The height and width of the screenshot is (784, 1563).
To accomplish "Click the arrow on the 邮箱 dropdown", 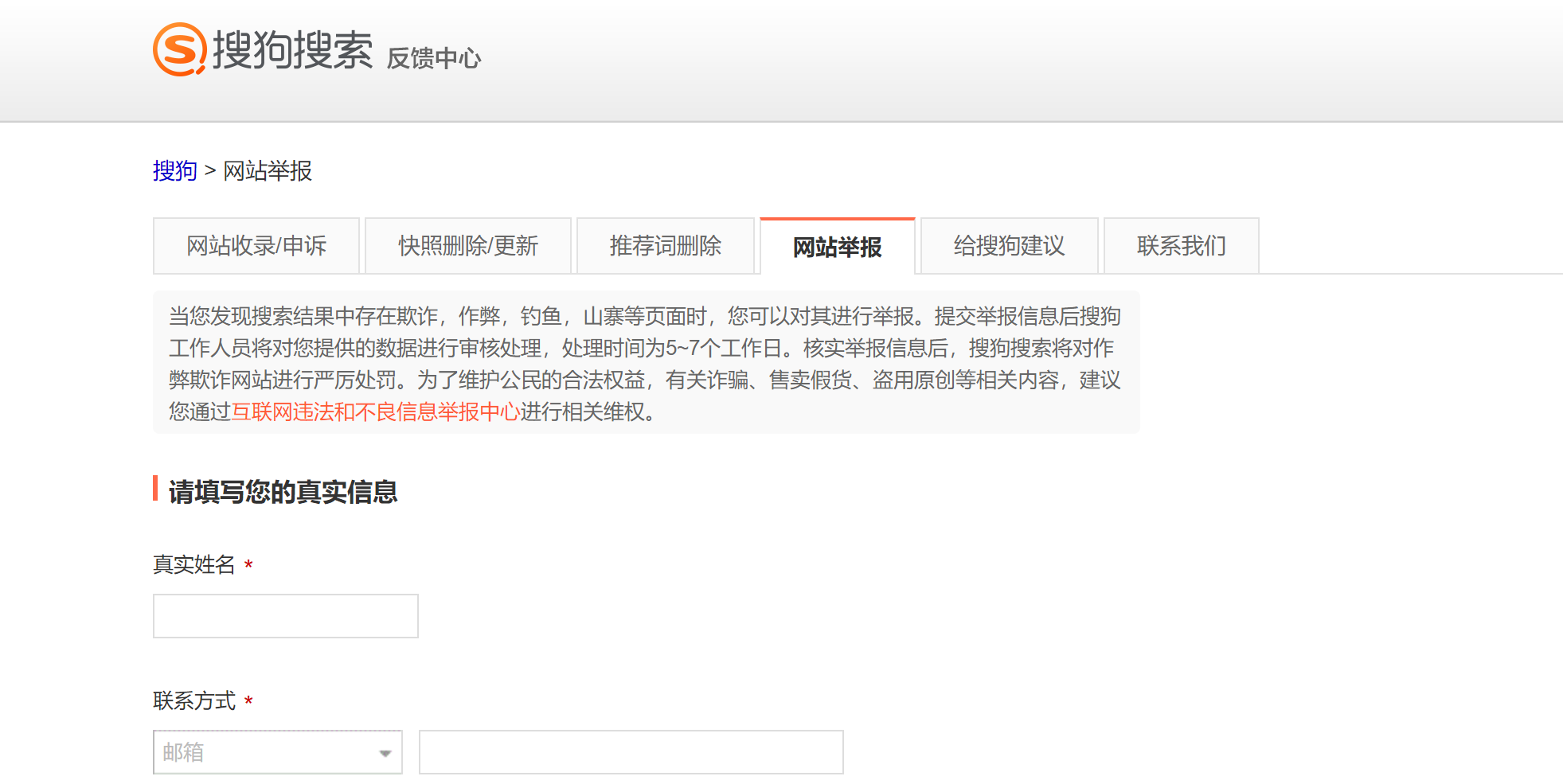I will click(x=385, y=753).
